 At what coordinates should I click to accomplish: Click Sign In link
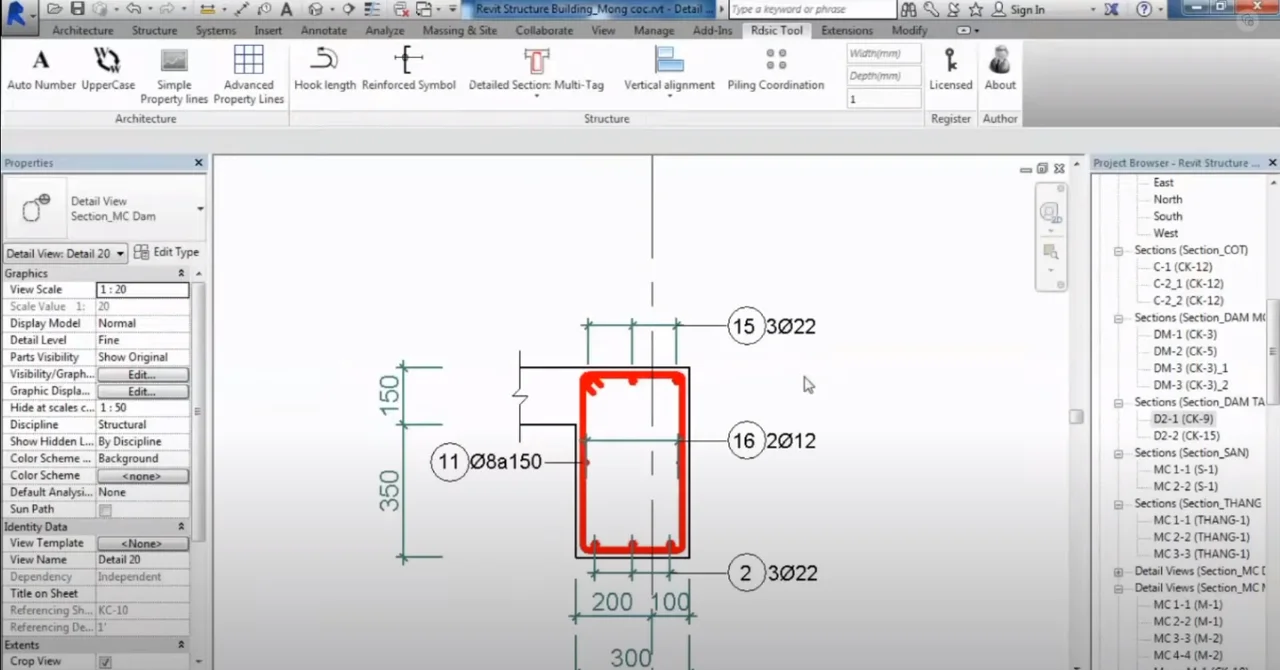[1027, 10]
